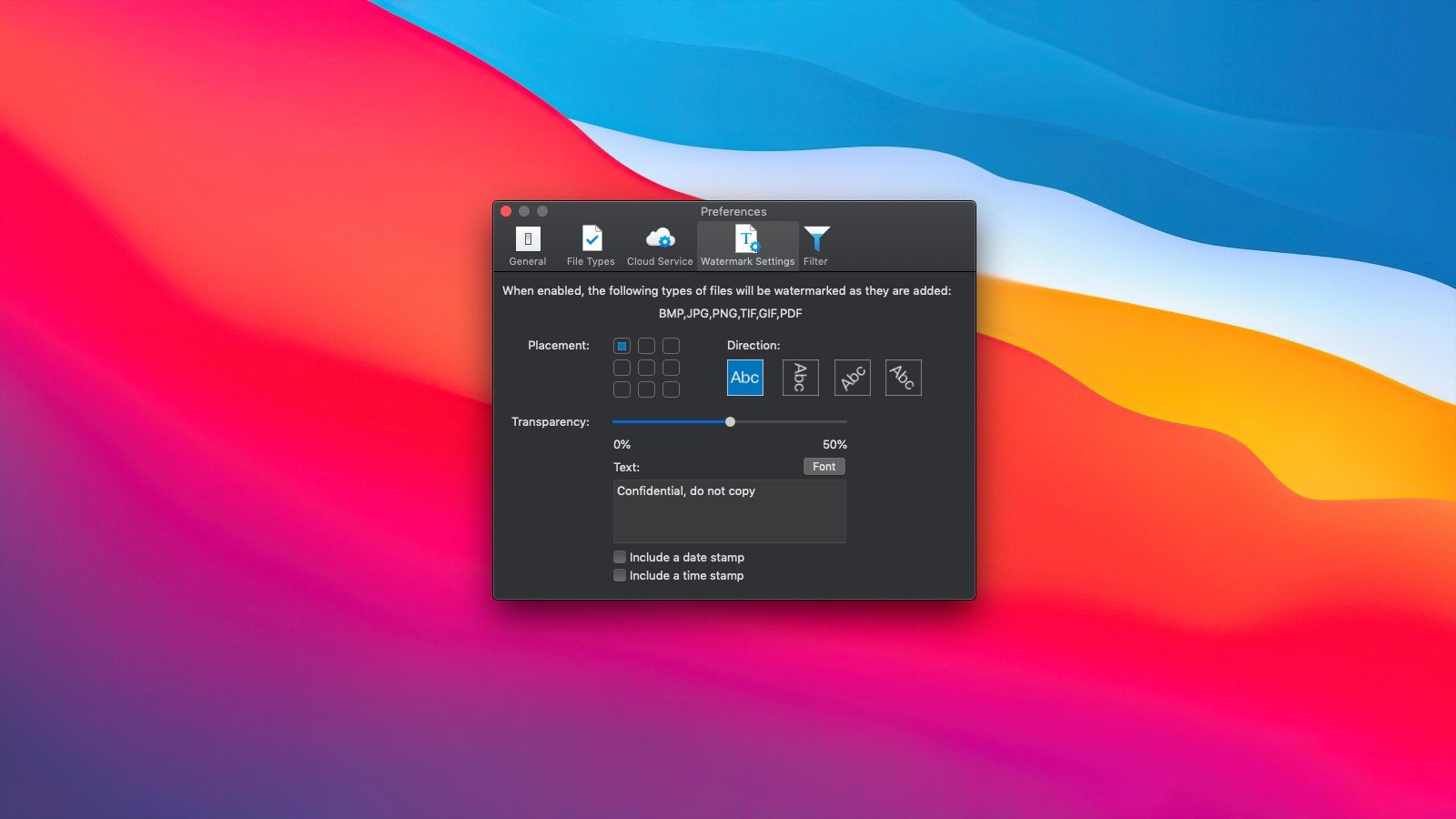Viewport: 1456px width, 819px height.
Task: Open Cloud Service settings
Action: [x=660, y=246]
